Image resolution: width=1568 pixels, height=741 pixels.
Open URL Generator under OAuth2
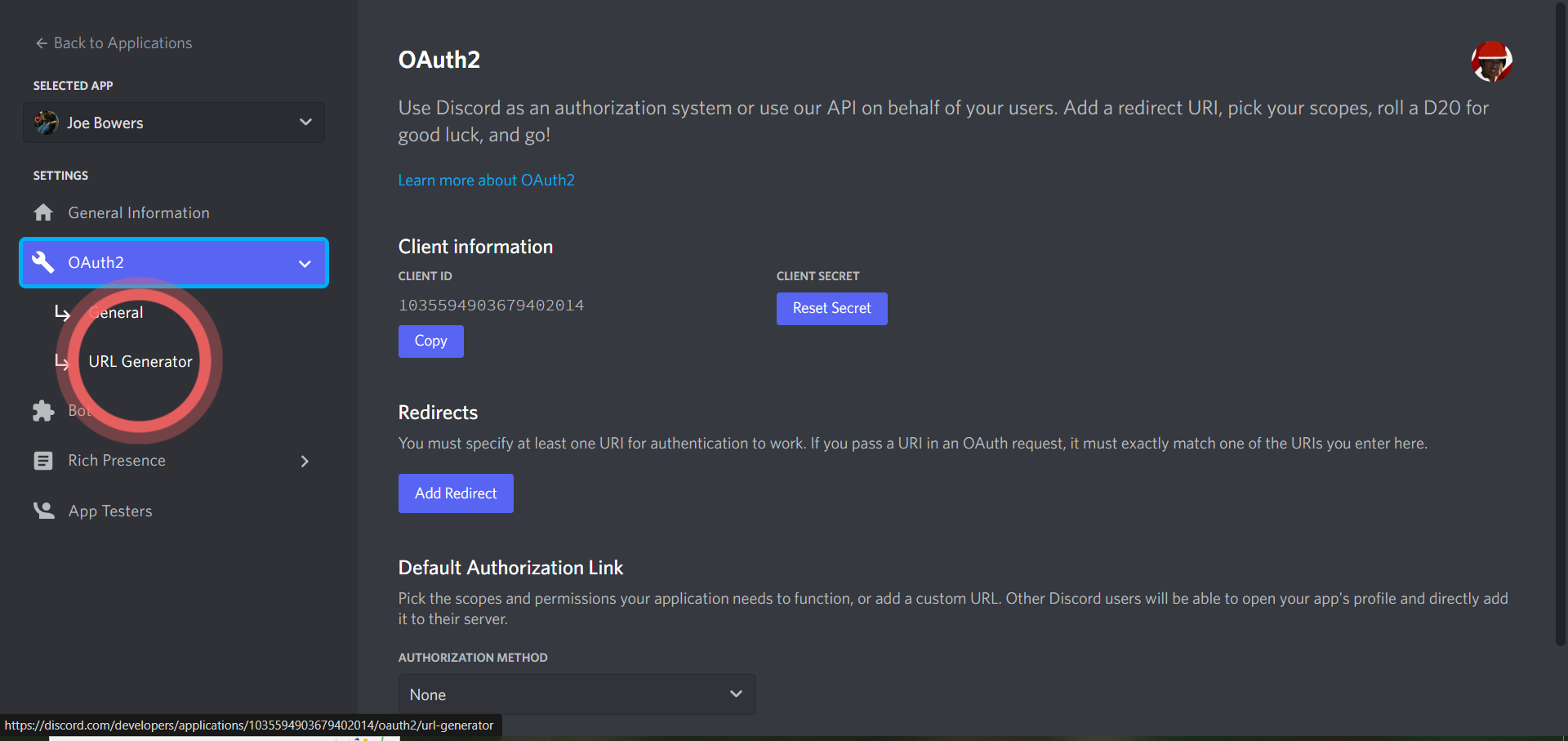coord(140,361)
